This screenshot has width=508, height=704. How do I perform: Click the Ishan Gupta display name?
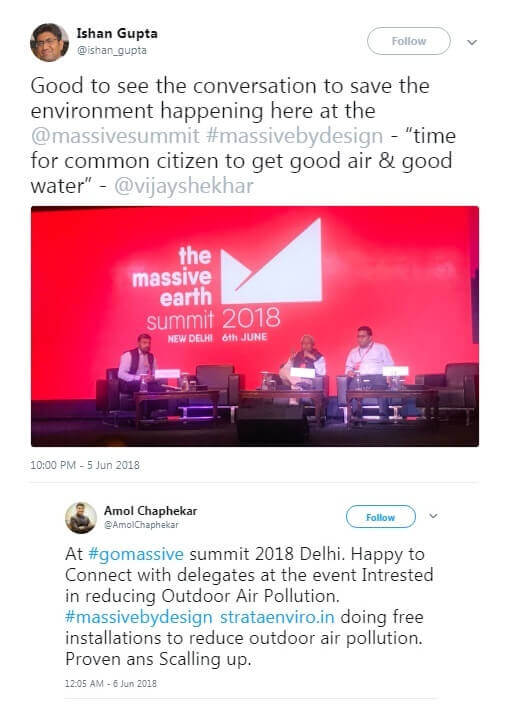point(117,34)
